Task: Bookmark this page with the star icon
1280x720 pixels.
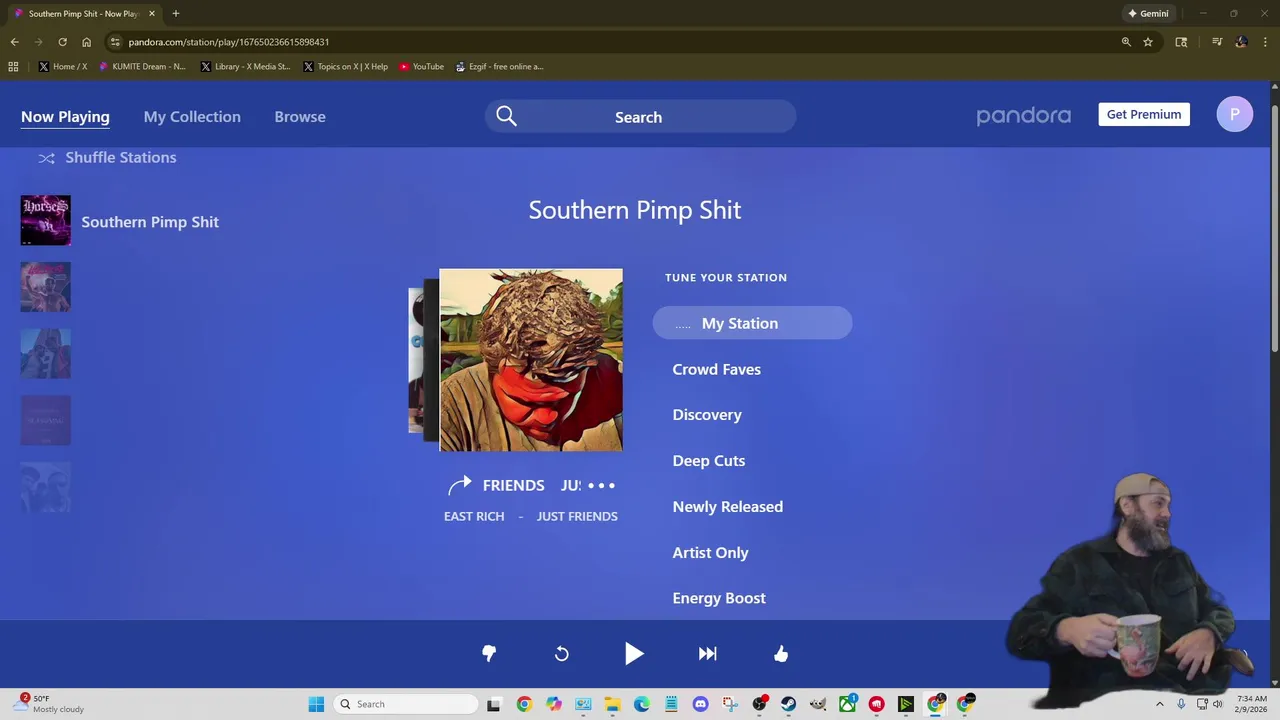Action: point(1148,42)
